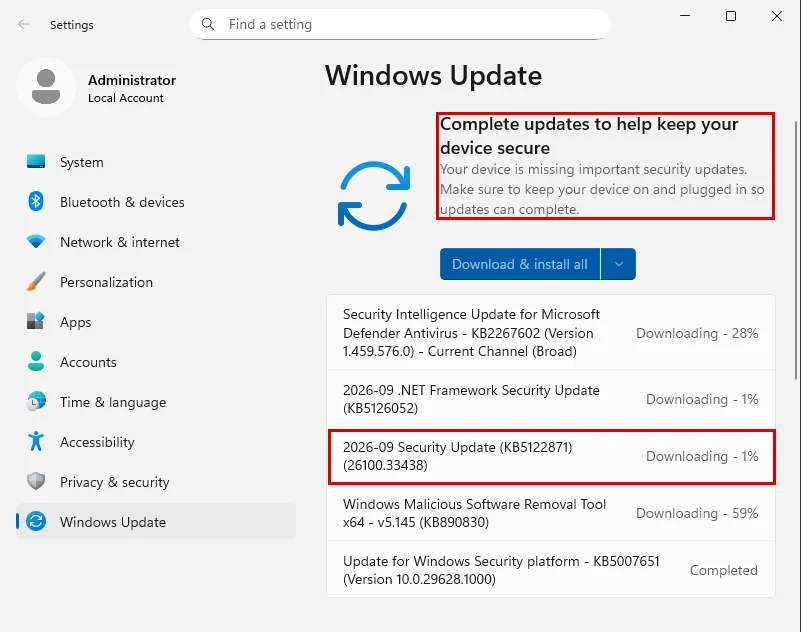The width and height of the screenshot is (801, 632).
Task: Select the 2026-09 Security Update KB5122871 row
Action: tap(551, 456)
